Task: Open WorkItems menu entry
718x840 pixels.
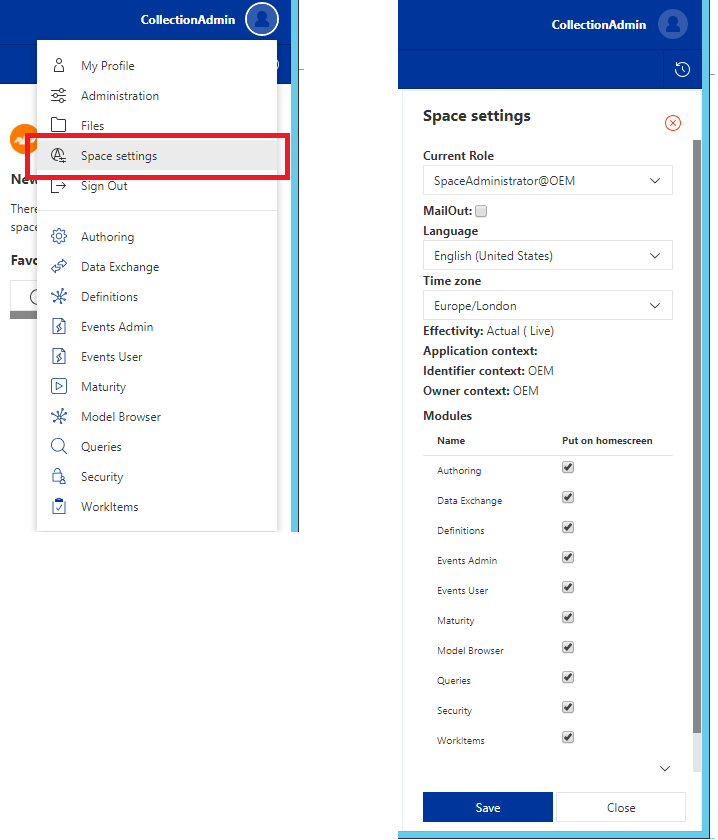Action: pos(157,507)
